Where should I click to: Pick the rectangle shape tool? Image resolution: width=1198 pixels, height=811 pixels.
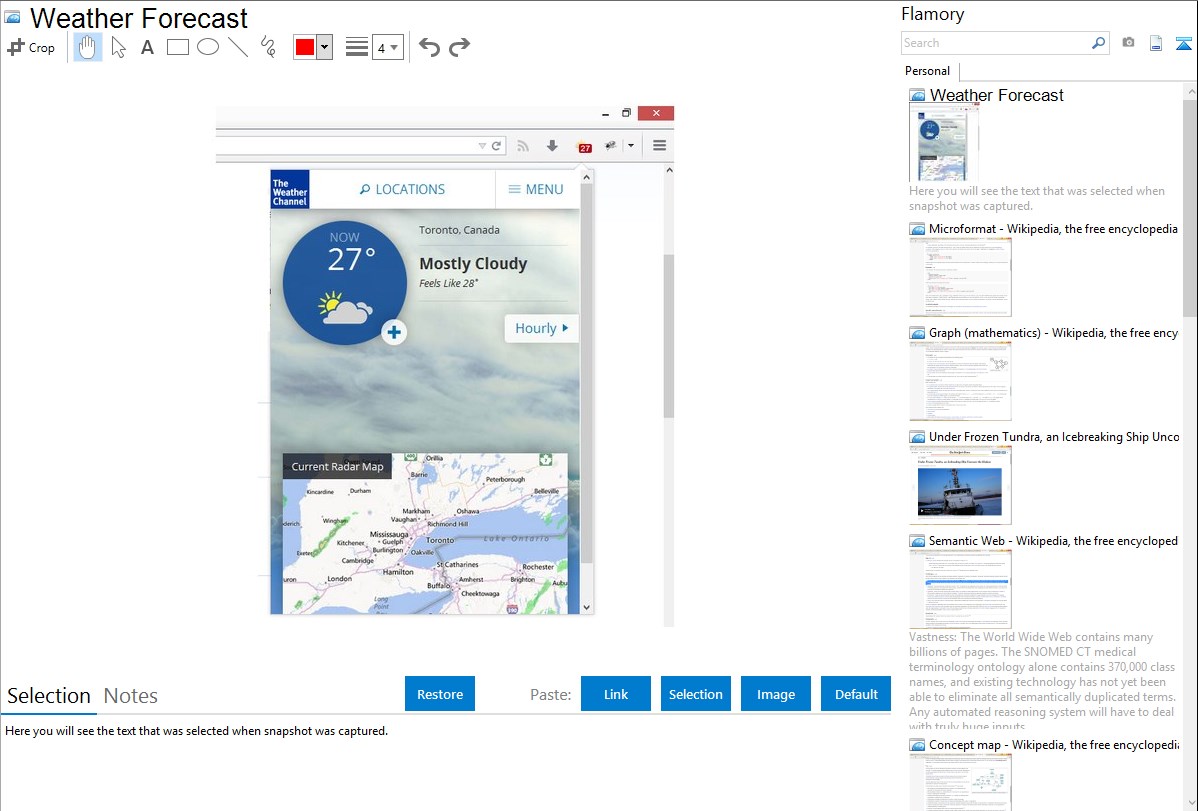[x=178, y=47]
